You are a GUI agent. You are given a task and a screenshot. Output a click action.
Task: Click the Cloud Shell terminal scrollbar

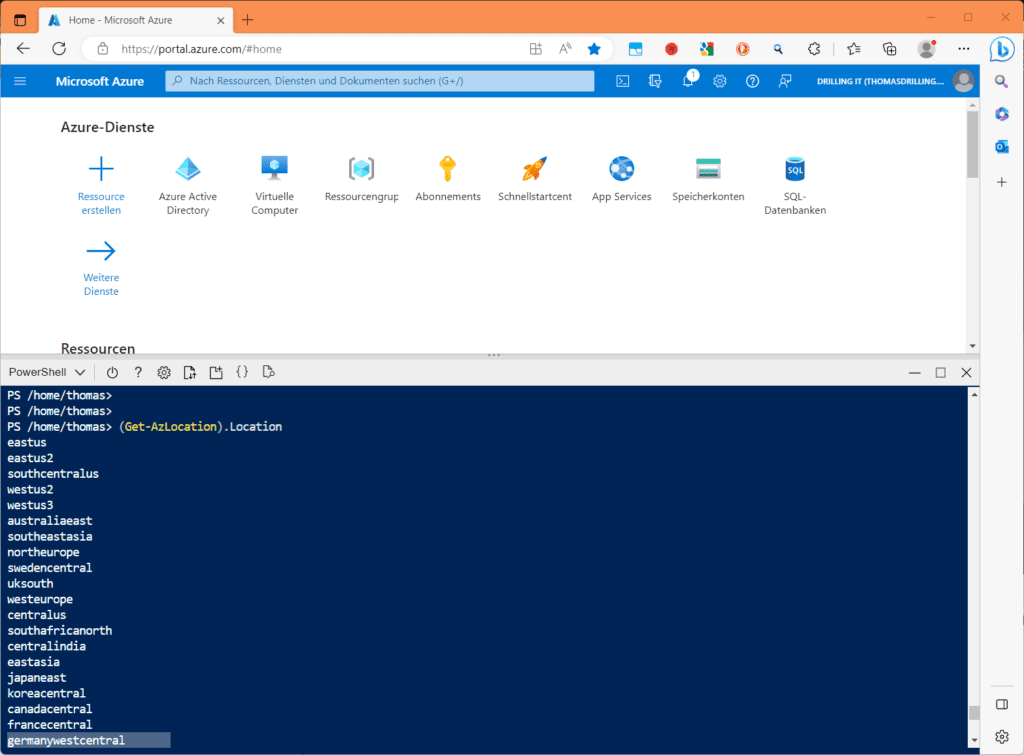[x=974, y=712]
